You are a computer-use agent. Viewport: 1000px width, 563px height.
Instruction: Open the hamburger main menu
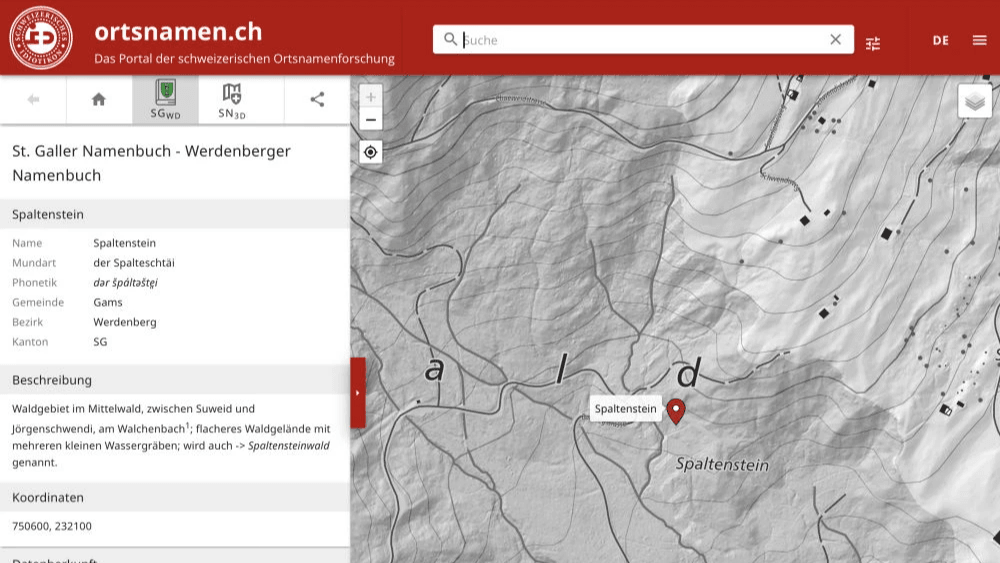(980, 40)
